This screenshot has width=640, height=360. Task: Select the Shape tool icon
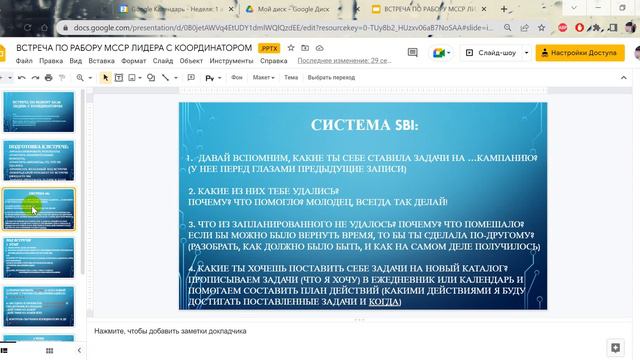tap(151, 78)
